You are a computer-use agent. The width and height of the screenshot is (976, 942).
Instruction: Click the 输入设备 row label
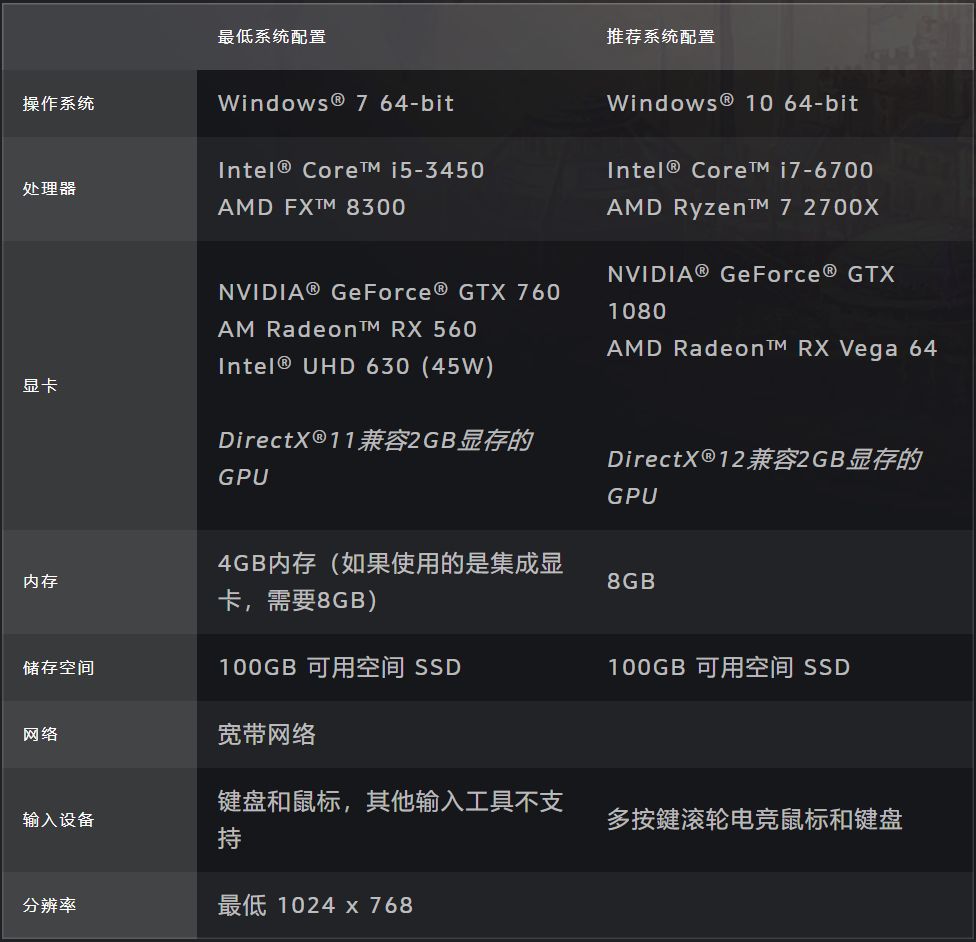click(46, 819)
